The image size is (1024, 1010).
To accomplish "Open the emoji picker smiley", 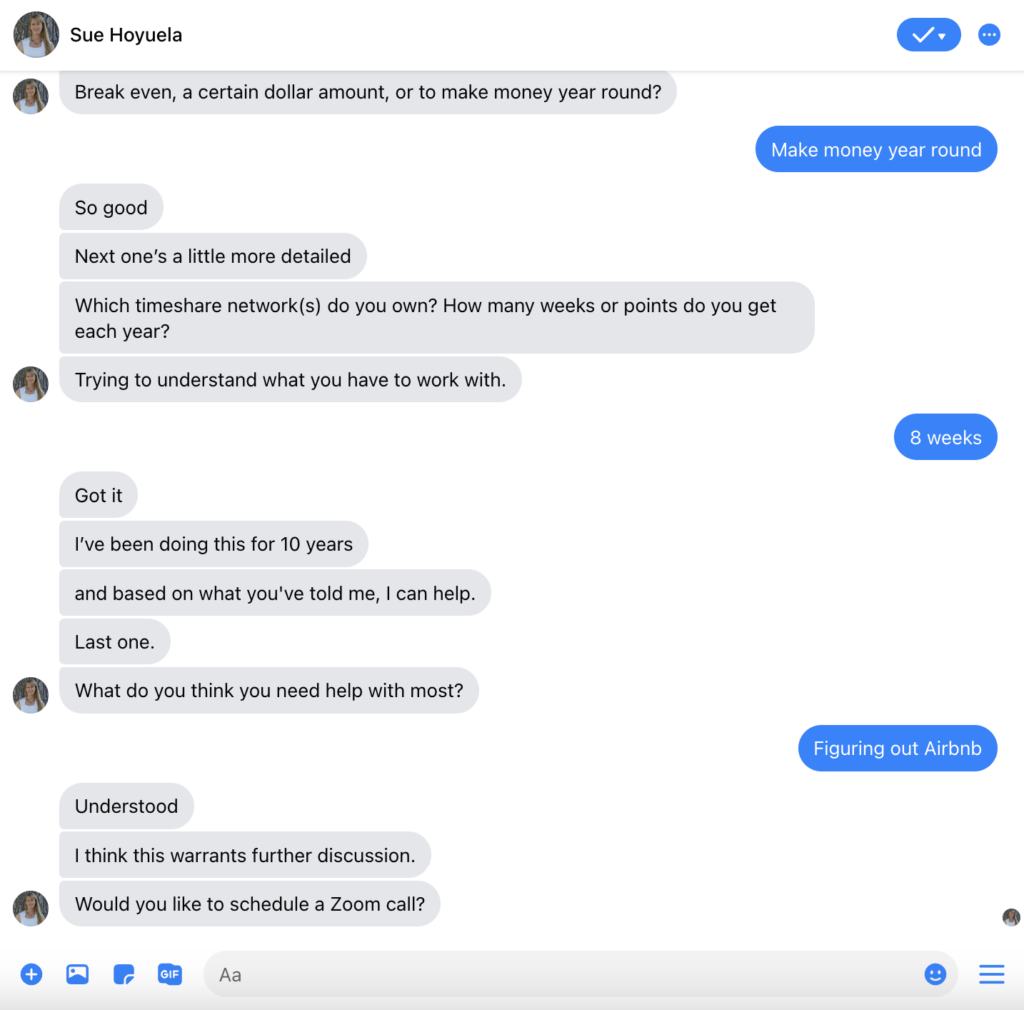I will click(x=935, y=974).
